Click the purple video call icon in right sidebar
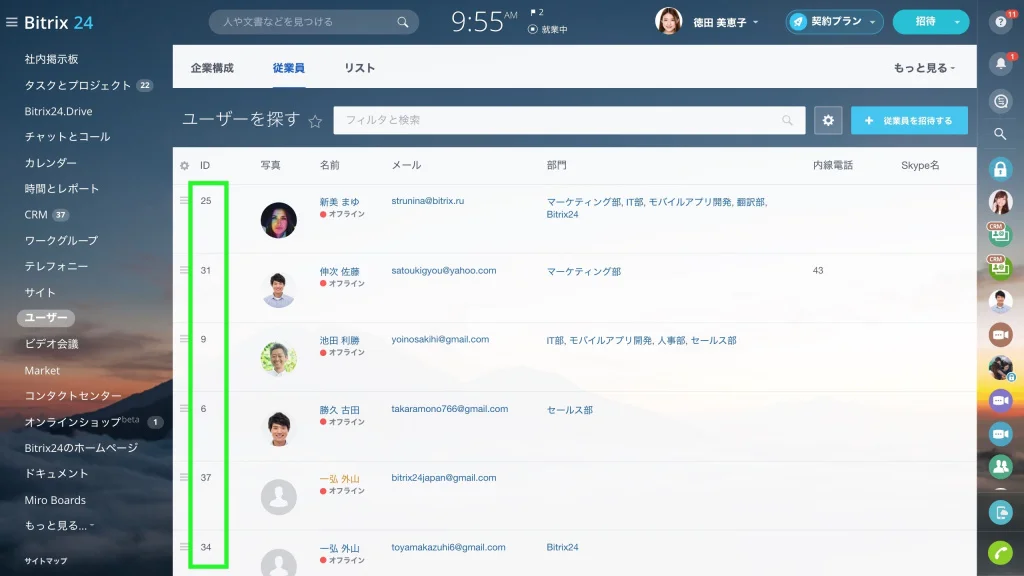 pyautogui.click(x=1000, y=400)
